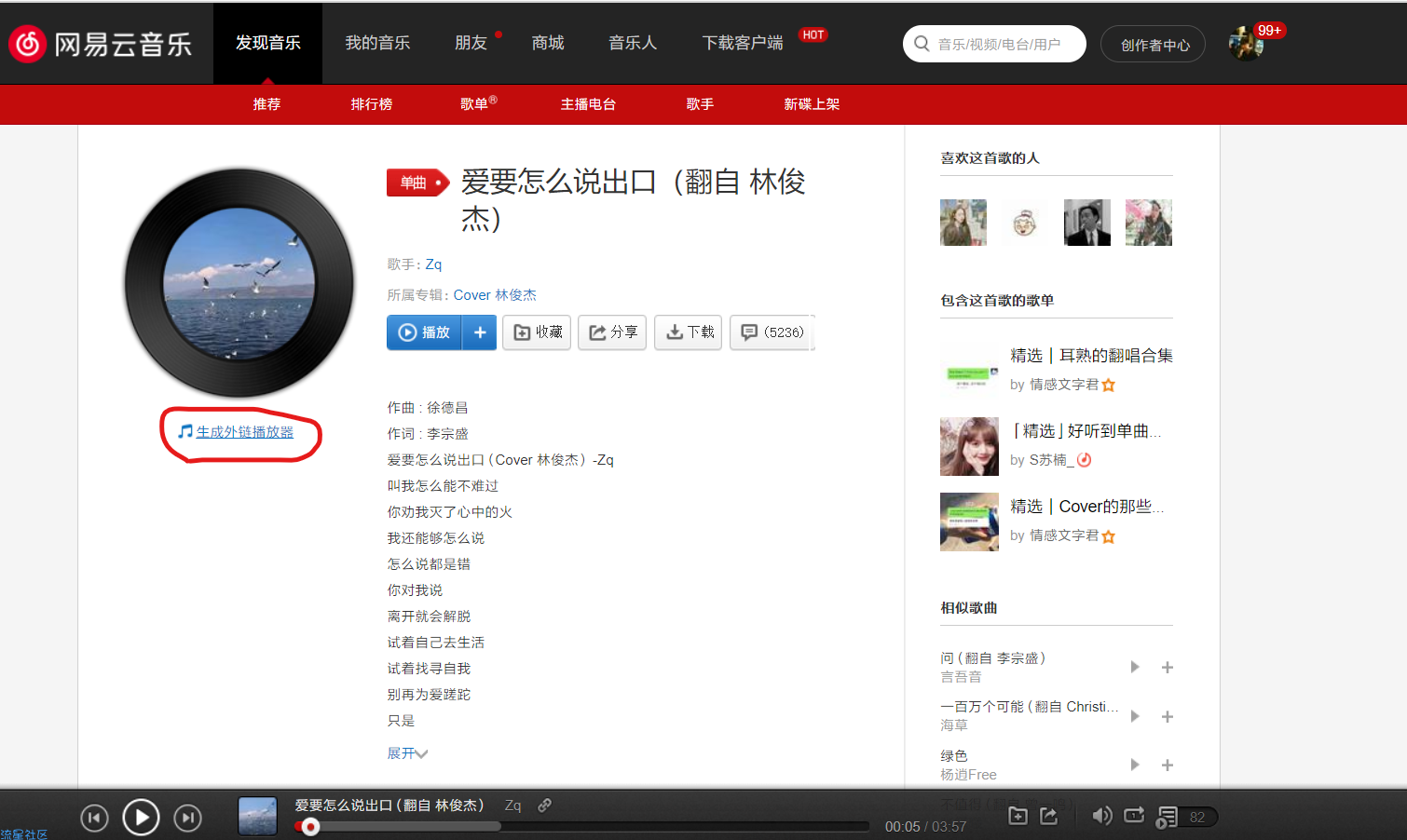This screenshot has width=1407, height=840.
Task: Click the blue 播放 button
Action: click(x=424, y=332)
